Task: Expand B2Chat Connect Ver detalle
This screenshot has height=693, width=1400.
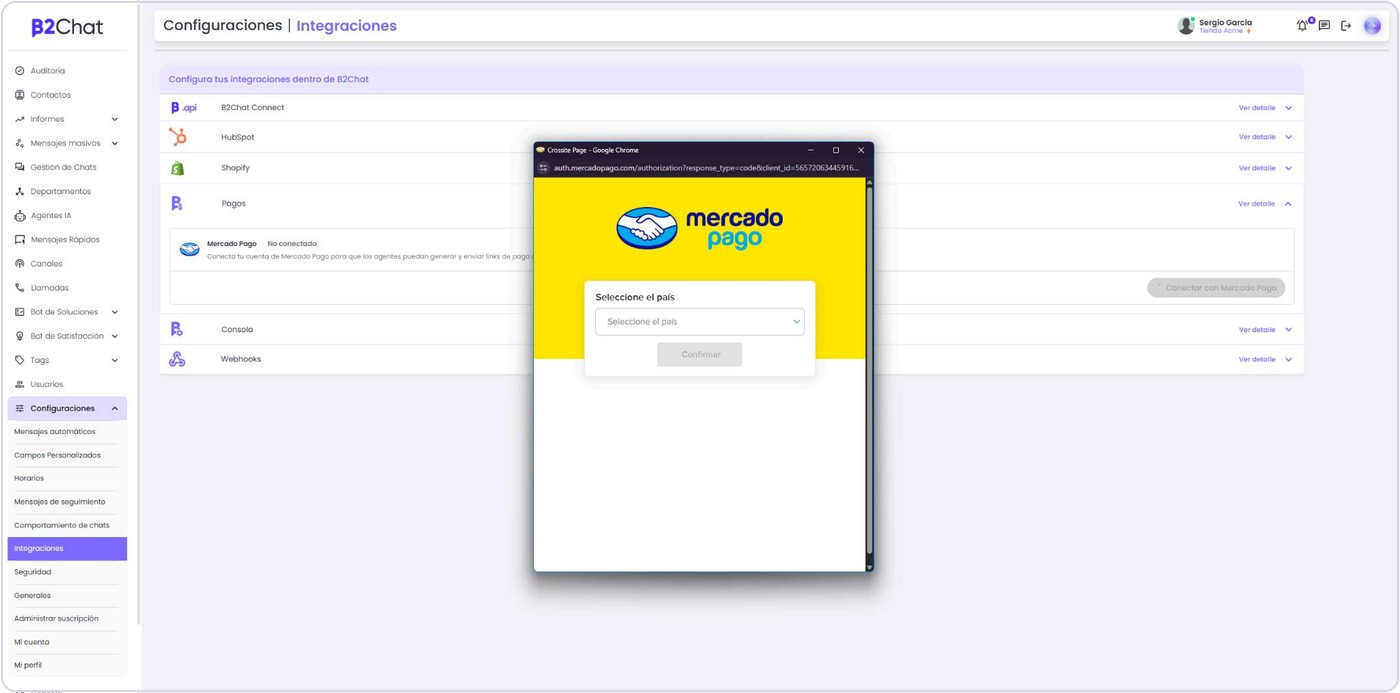Action: pyautogui.click(x=1265, y=107)
